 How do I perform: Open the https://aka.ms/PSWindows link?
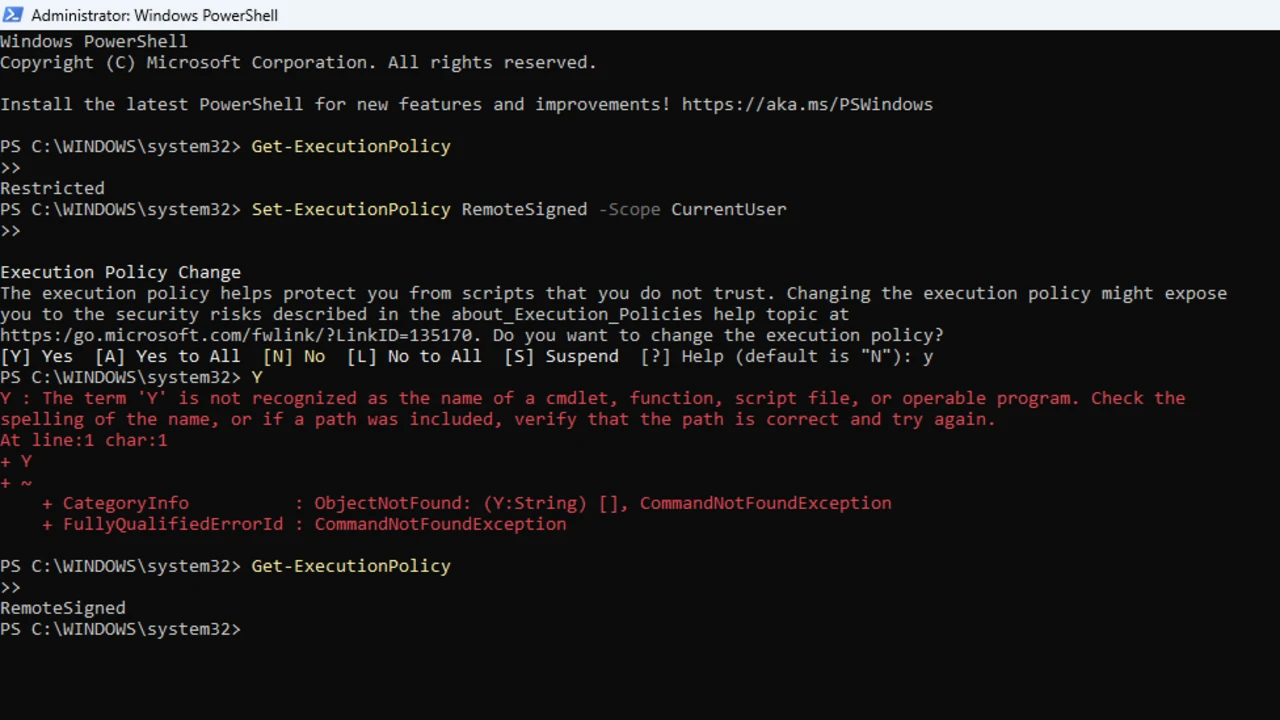[807, 104]
